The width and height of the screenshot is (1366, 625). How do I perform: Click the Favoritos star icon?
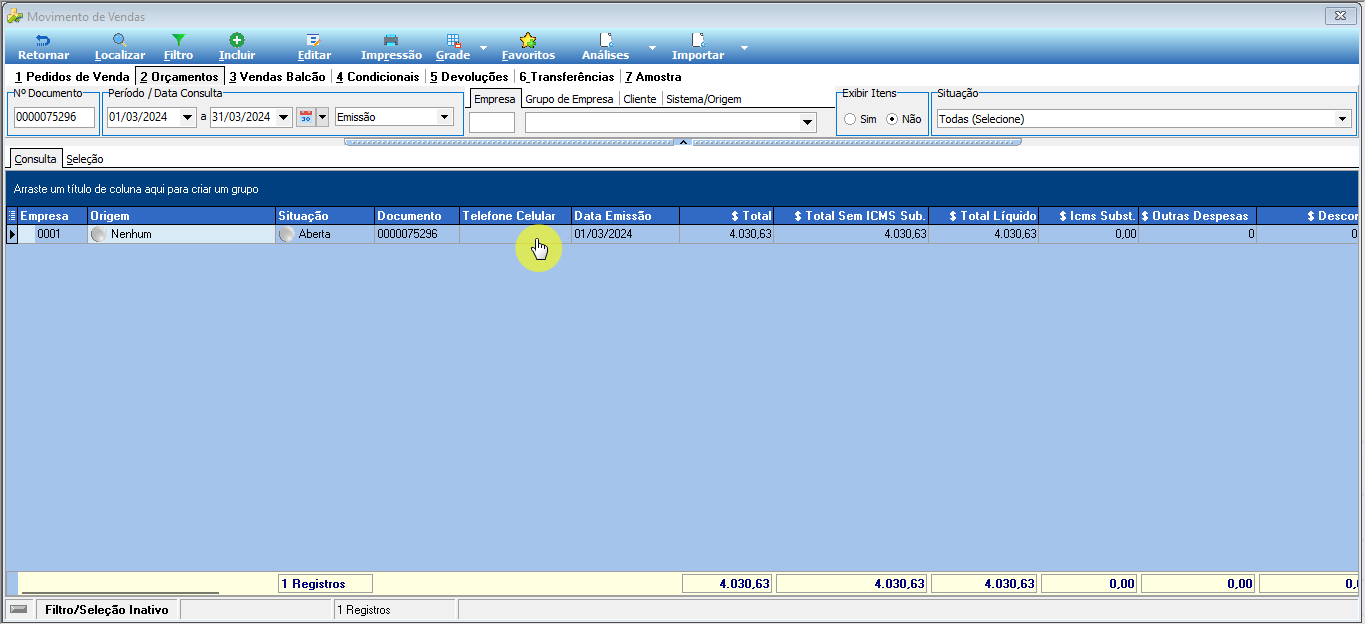click(x=528, y=40)
